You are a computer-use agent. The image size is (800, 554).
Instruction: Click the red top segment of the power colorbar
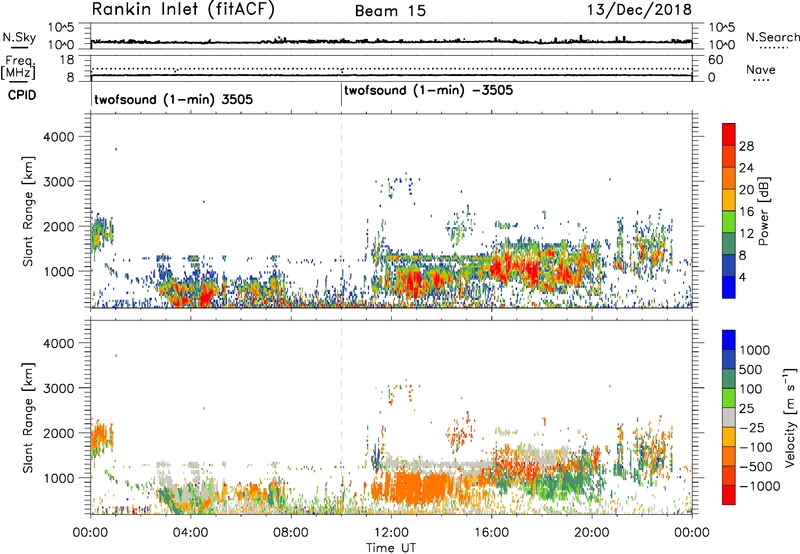tap(729, 135)
